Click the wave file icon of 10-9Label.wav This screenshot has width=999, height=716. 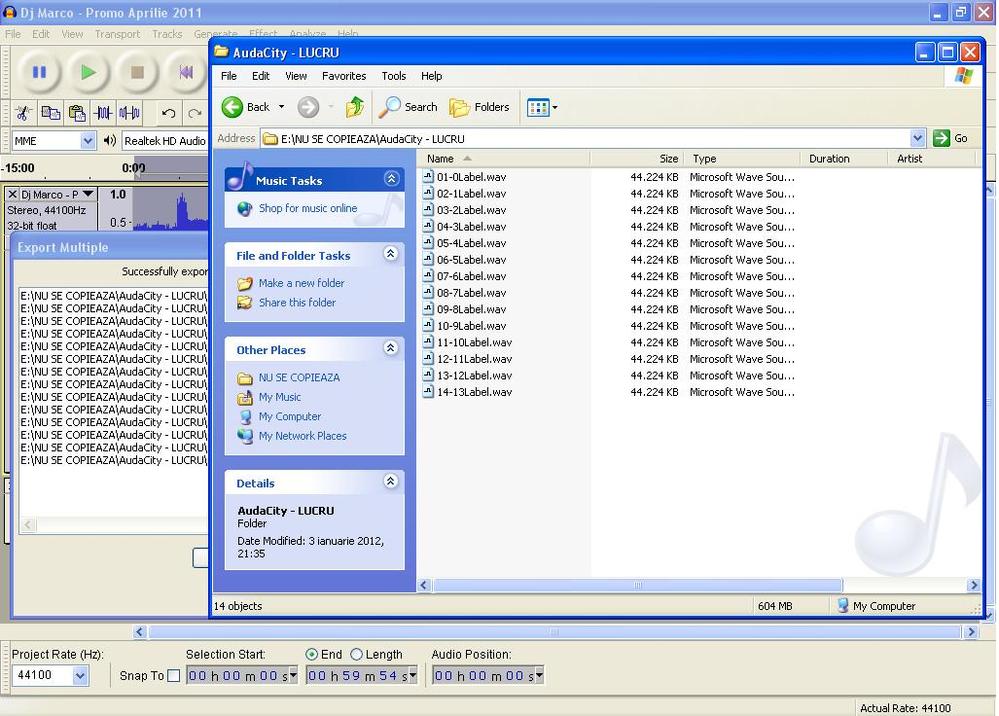428,326
